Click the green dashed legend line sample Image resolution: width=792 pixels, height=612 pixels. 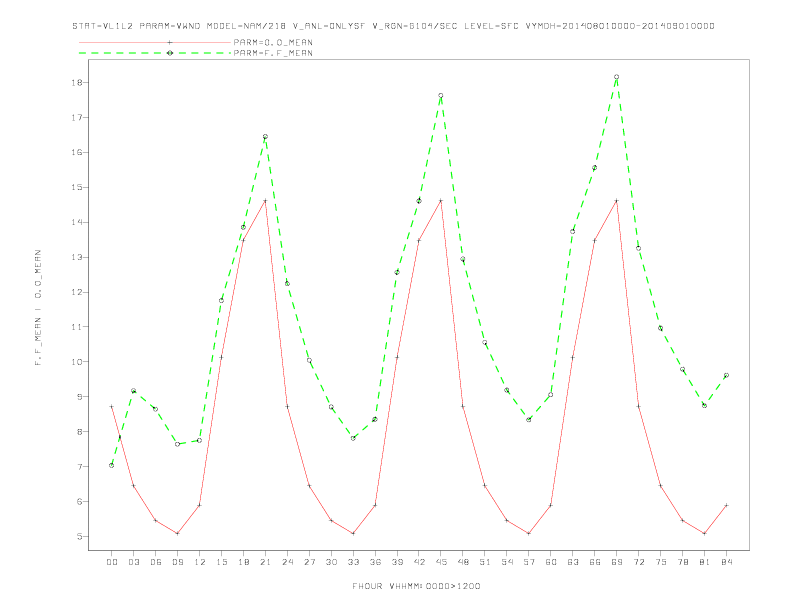pos(155,53)
